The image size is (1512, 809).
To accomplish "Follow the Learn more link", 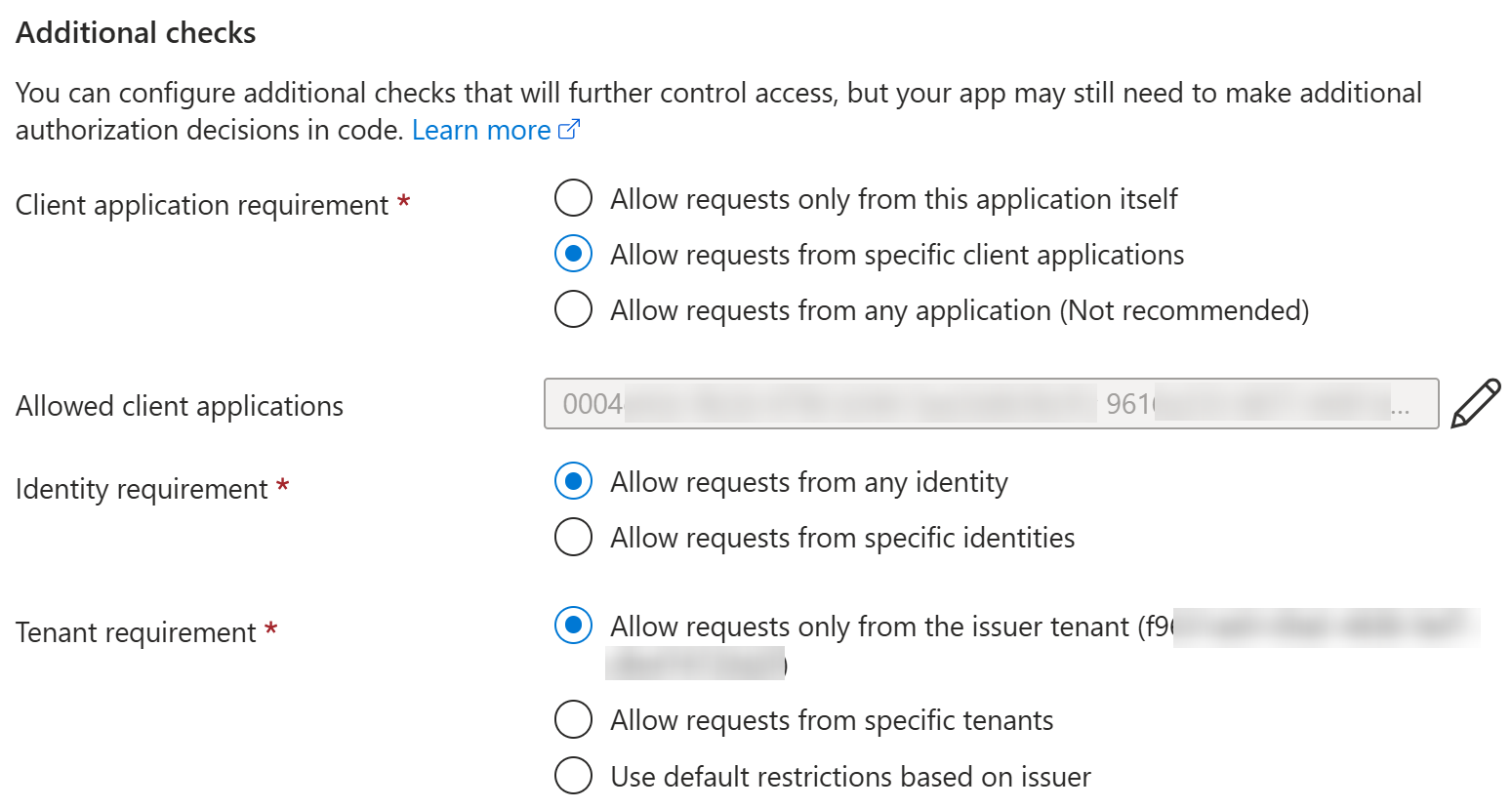I will (x=481, y=130).
